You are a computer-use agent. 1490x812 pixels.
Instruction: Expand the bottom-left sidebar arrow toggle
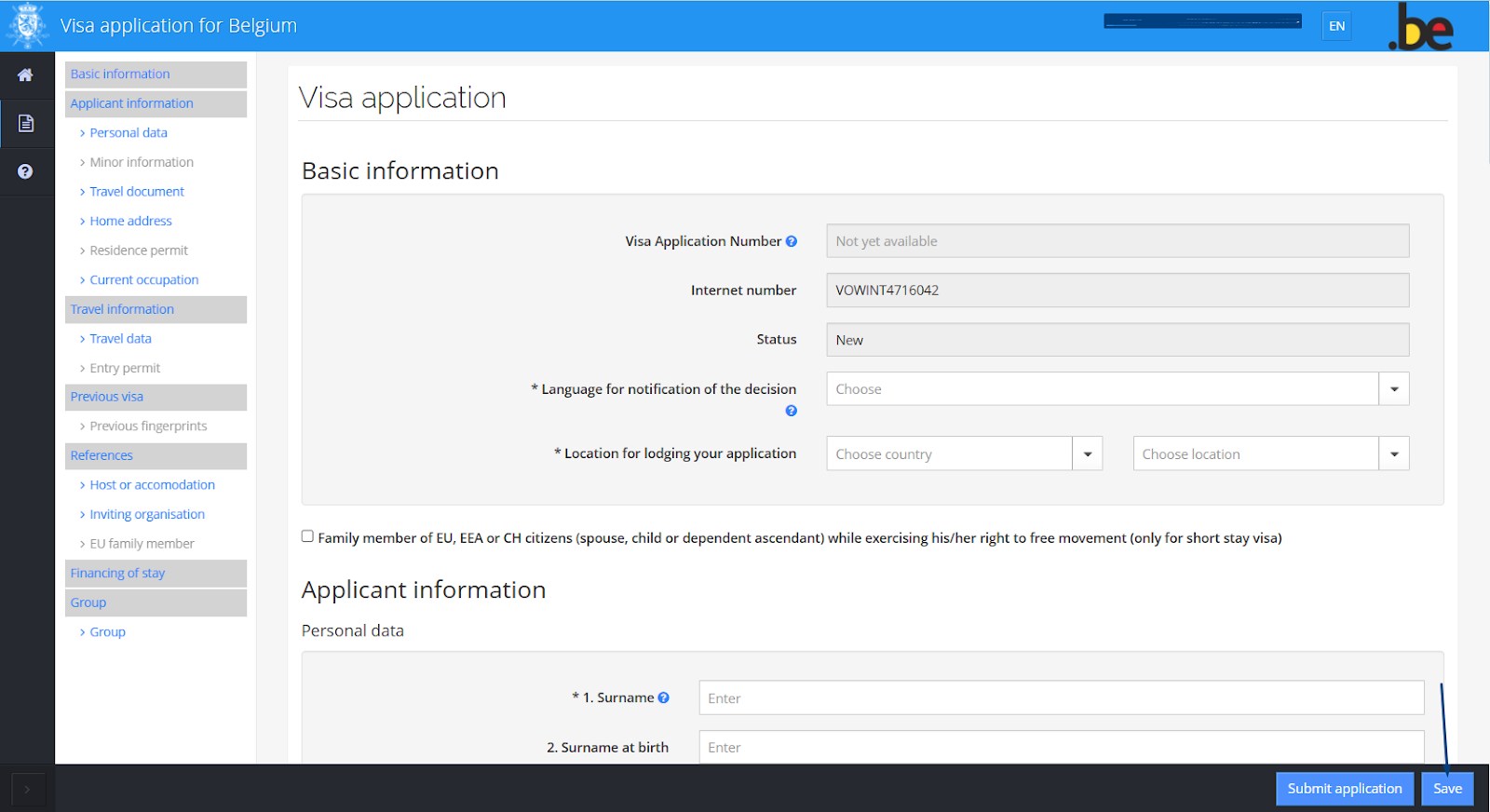(x=27, y=789)
